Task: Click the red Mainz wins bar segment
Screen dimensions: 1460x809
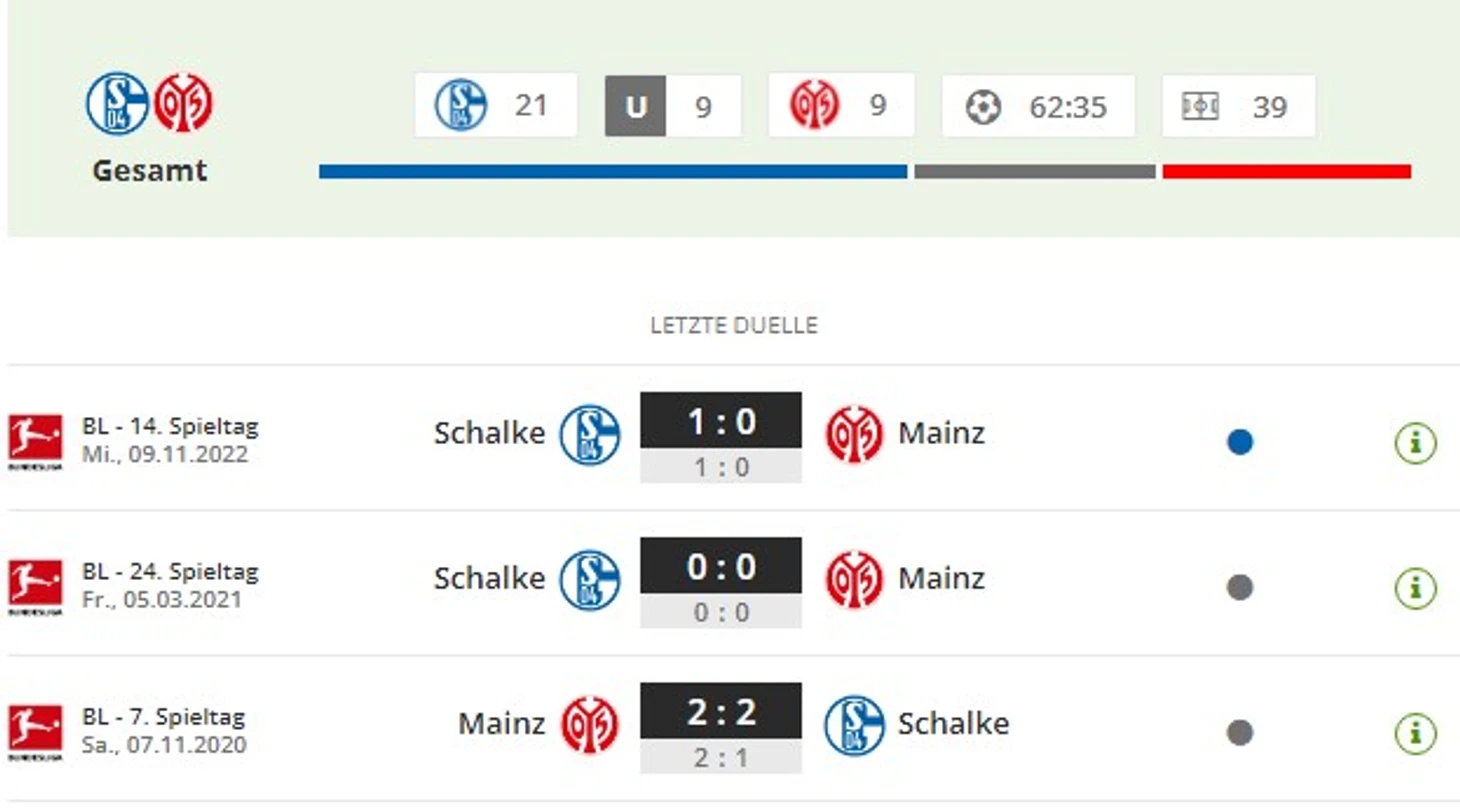Action: pos(1286,172)
